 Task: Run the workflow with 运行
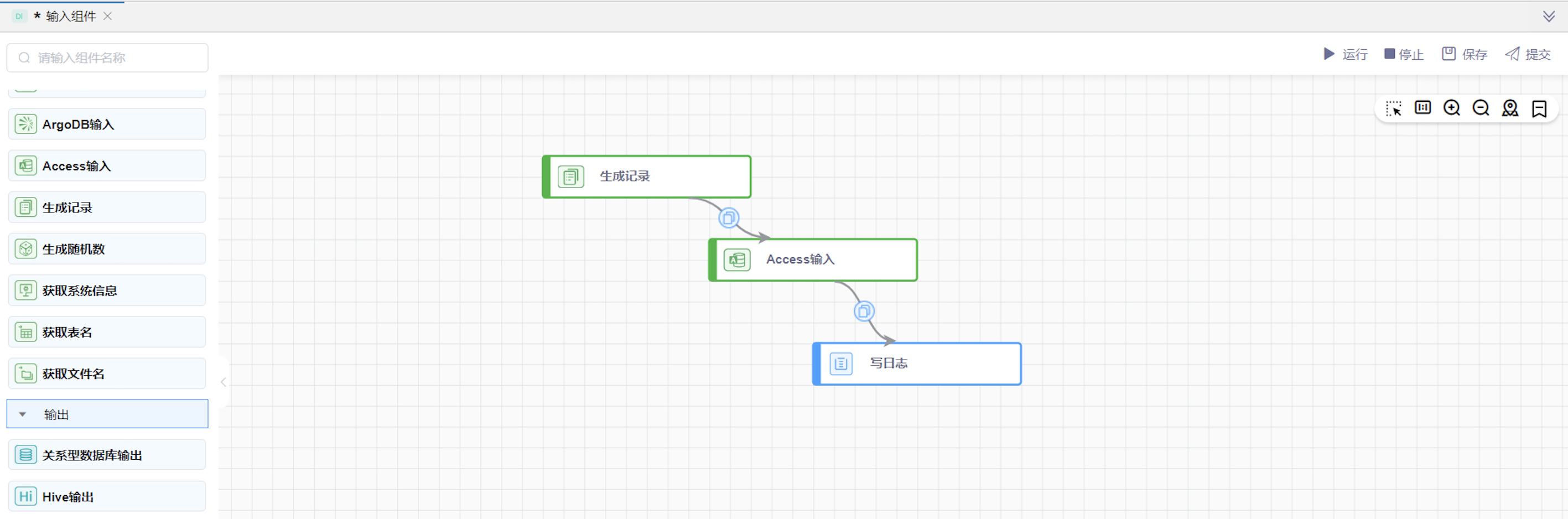click(x=1345, y=54)
